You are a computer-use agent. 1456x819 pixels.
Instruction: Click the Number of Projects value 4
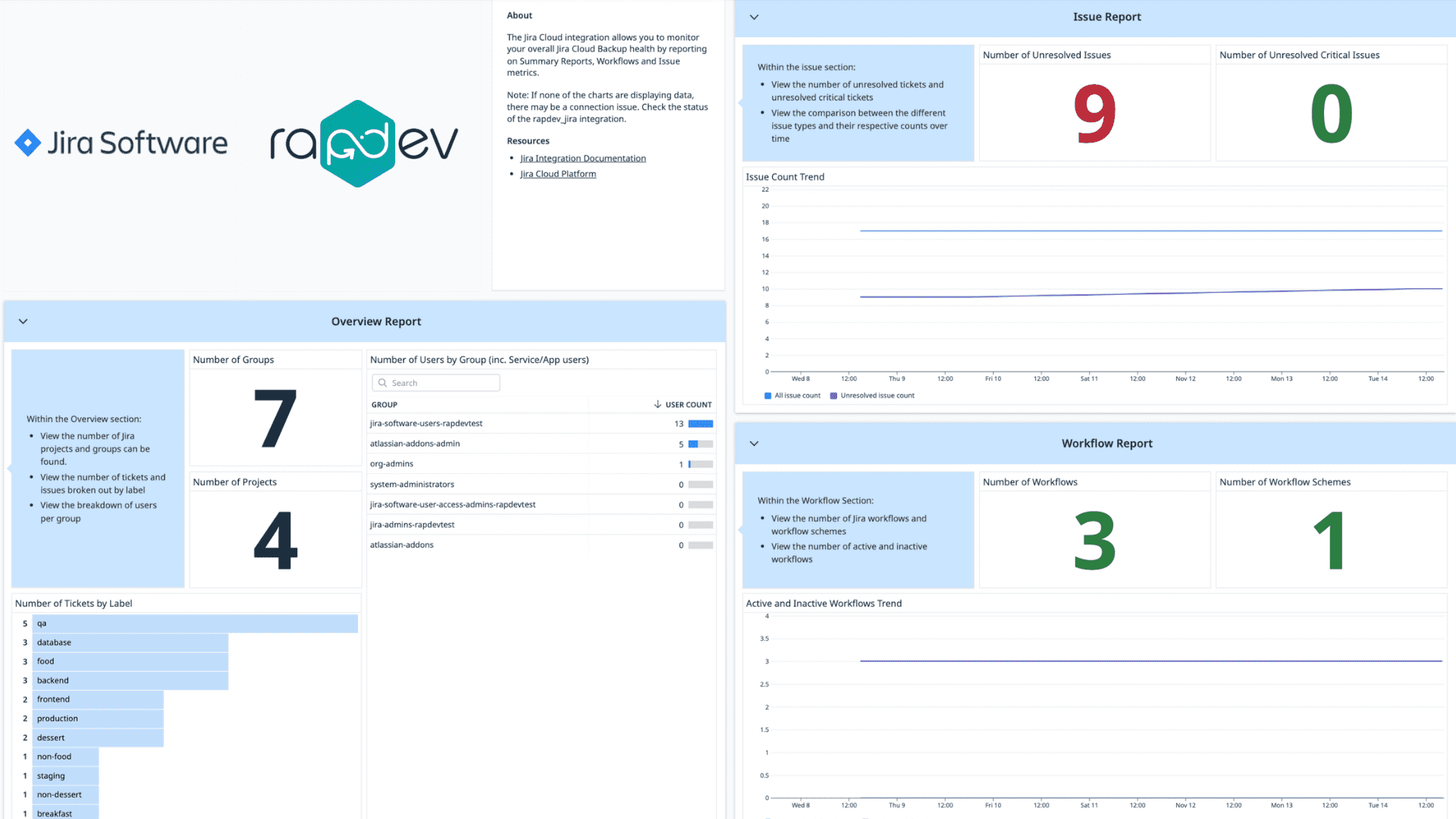[275, 540]
